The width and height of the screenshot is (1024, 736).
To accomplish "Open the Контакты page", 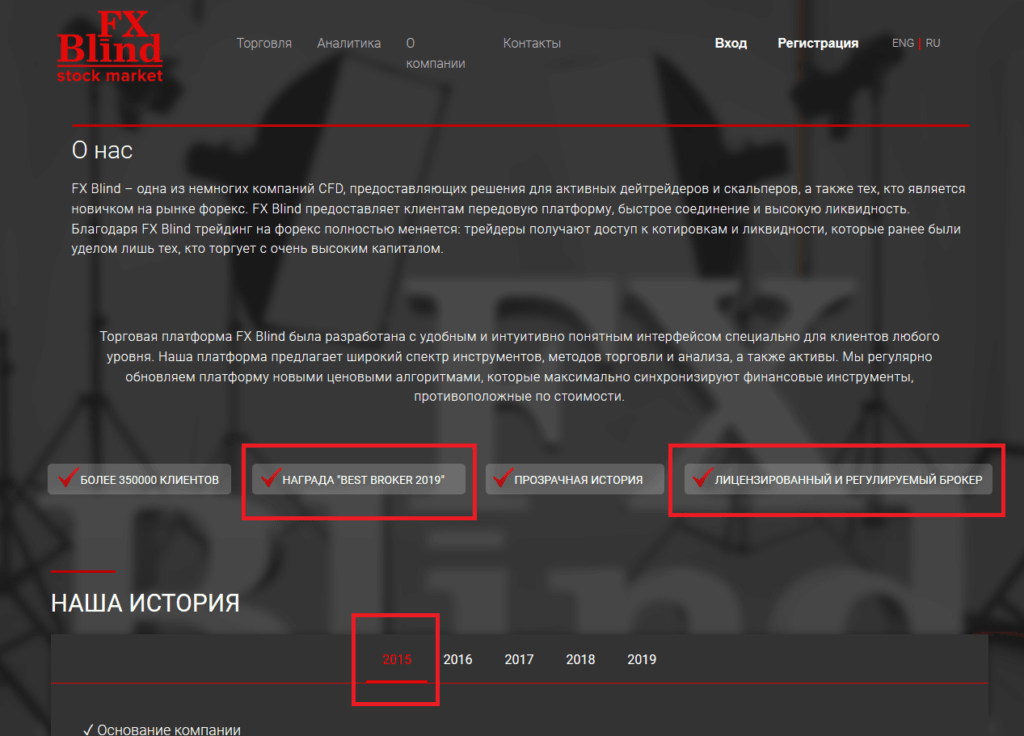I will click(x=531, y=43).
